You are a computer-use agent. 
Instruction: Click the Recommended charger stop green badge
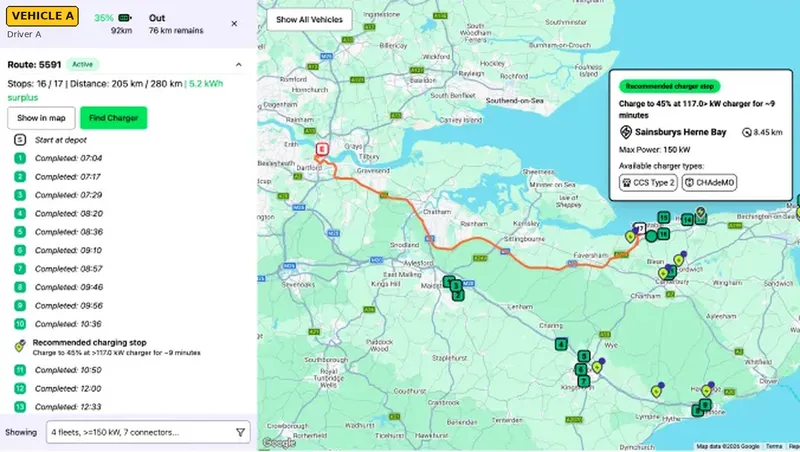[669, 86]
